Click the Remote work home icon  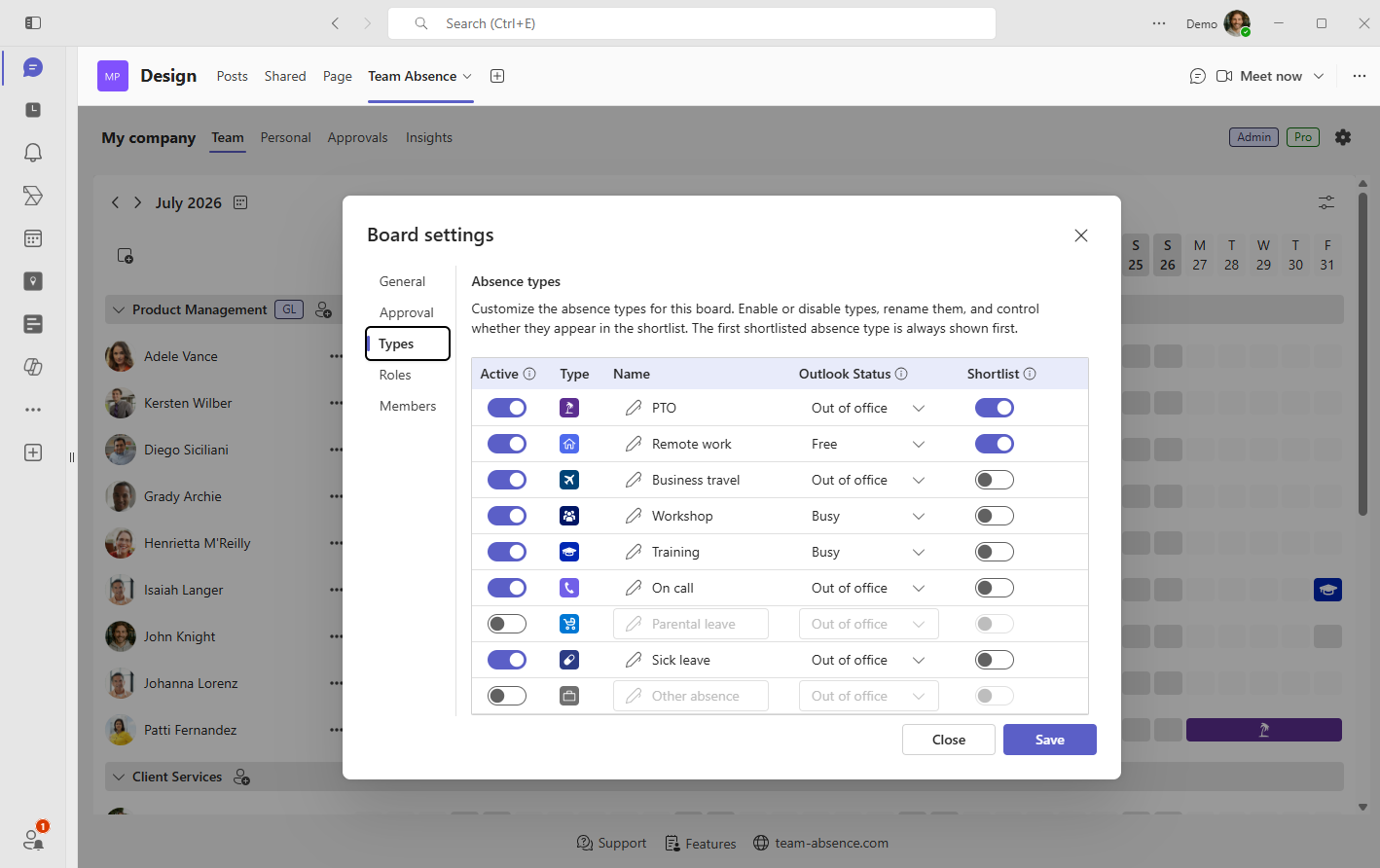pyautogui.click(x=569, y=444)
